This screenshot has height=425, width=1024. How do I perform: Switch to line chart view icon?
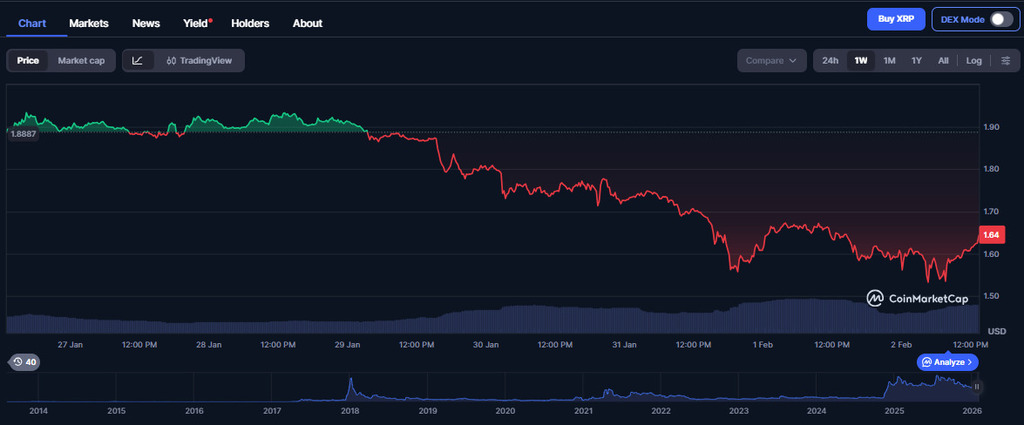tap(137, 61)
